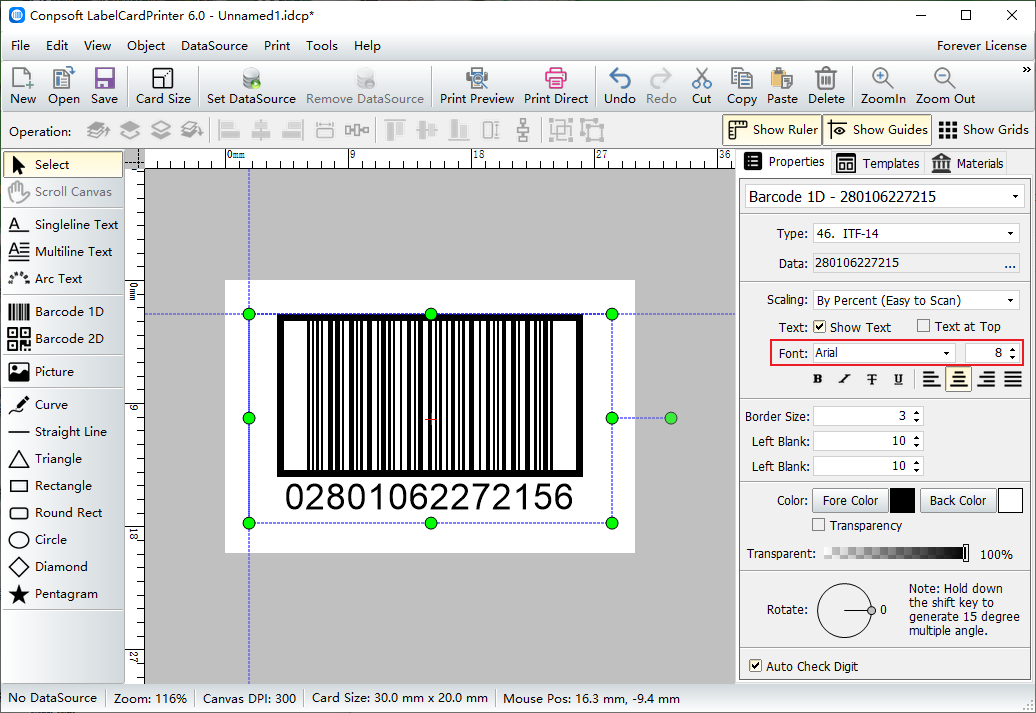Image resolution: width=1036 pixels, height=713 pixels.
Task: Click the white back color swatch
Action: [1010, 501]
